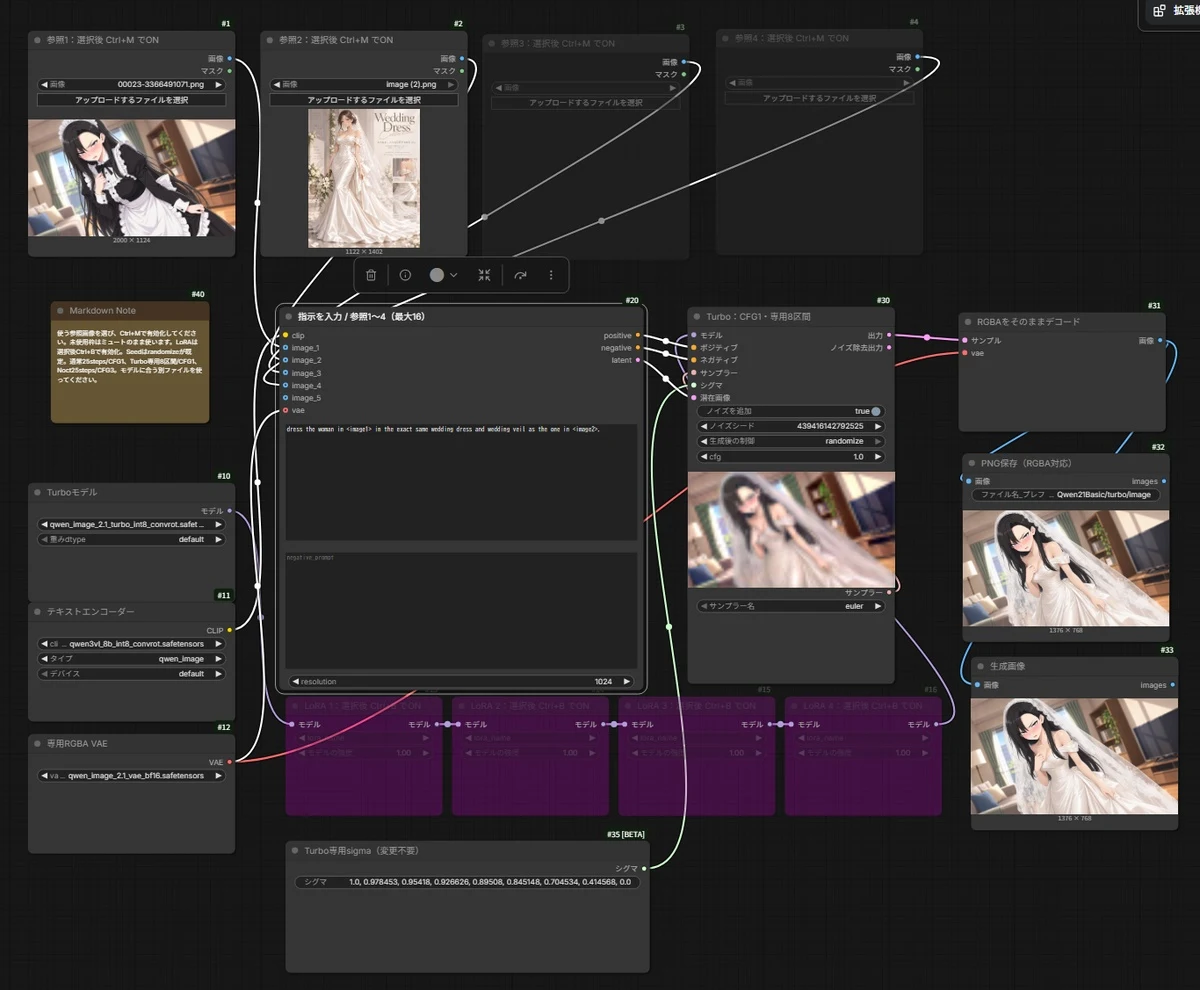Collapse node using shrink arrows icon
The width and height of the screenshot is (1200, 990).
[x=484, y=275]
